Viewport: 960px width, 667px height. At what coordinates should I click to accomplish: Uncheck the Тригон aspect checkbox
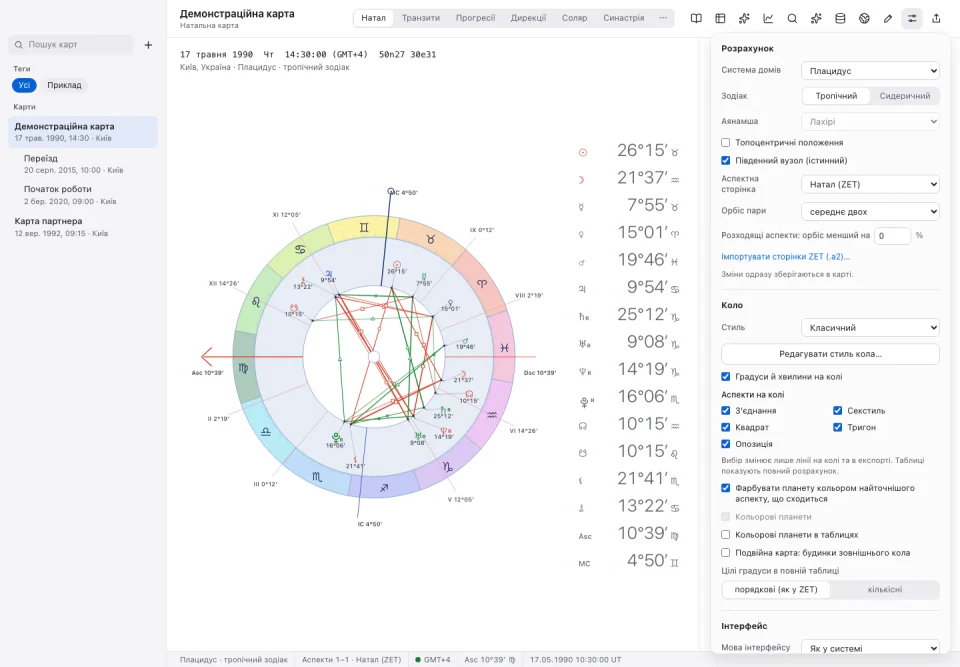[x=838, y=427]
